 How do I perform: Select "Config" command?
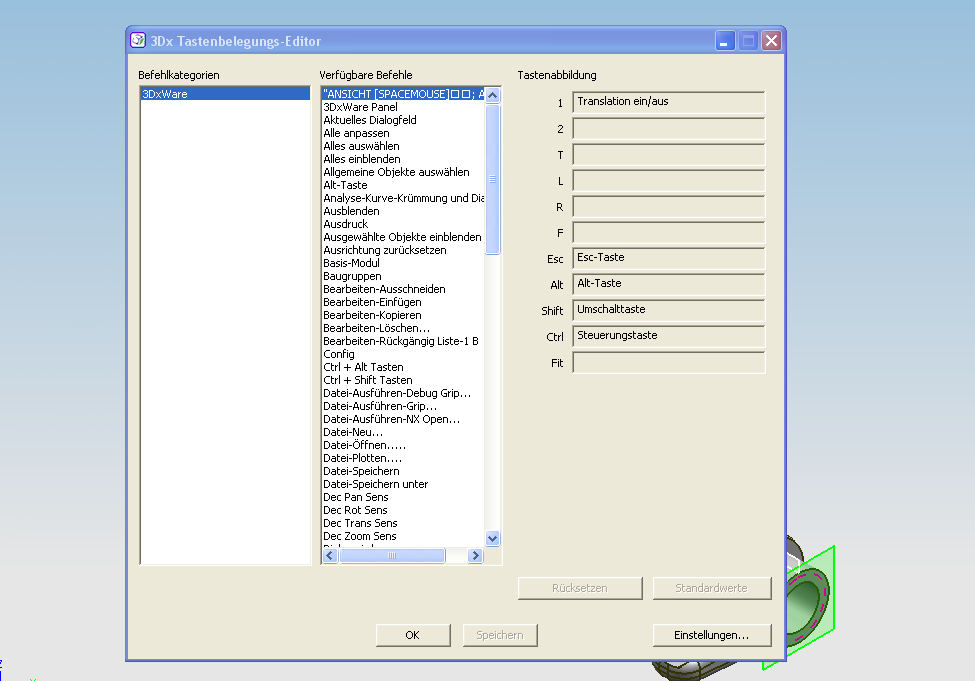pos(402,354)
